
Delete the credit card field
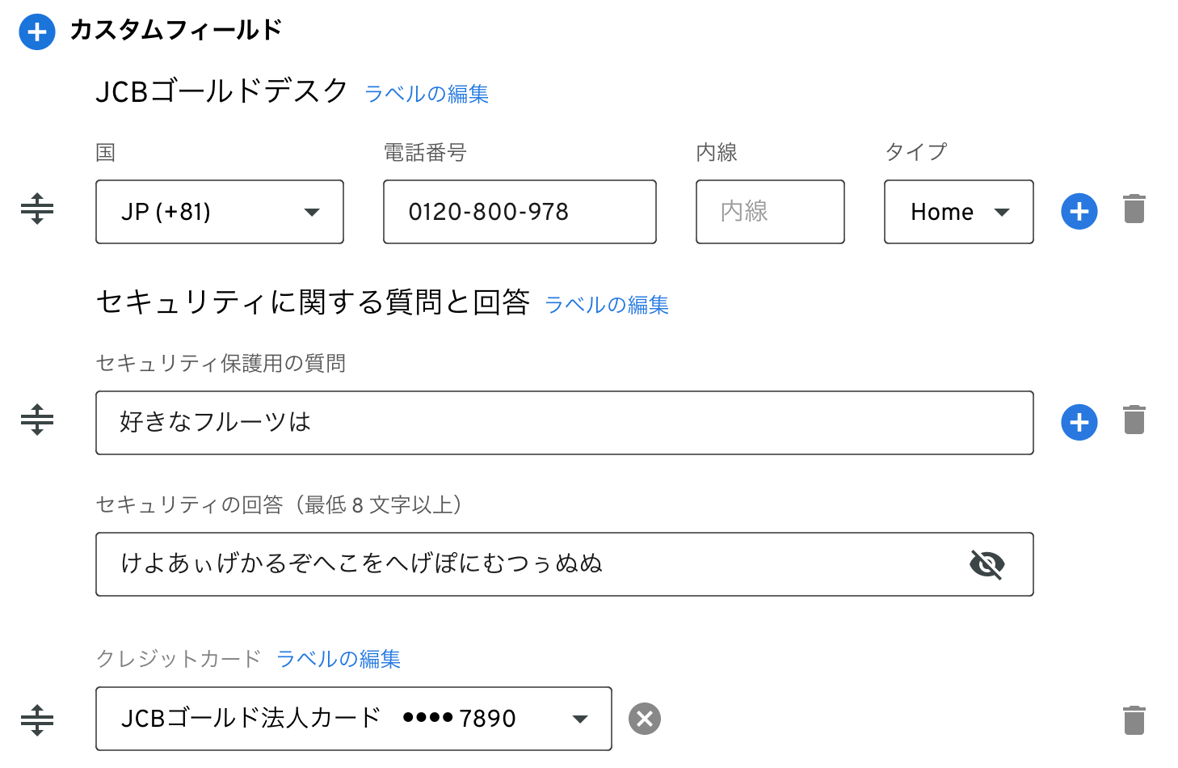pos(1134,718)
